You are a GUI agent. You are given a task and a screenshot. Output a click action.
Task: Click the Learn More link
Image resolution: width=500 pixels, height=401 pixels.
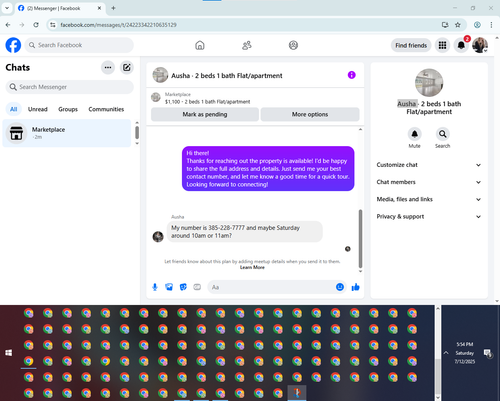point(252,267)
